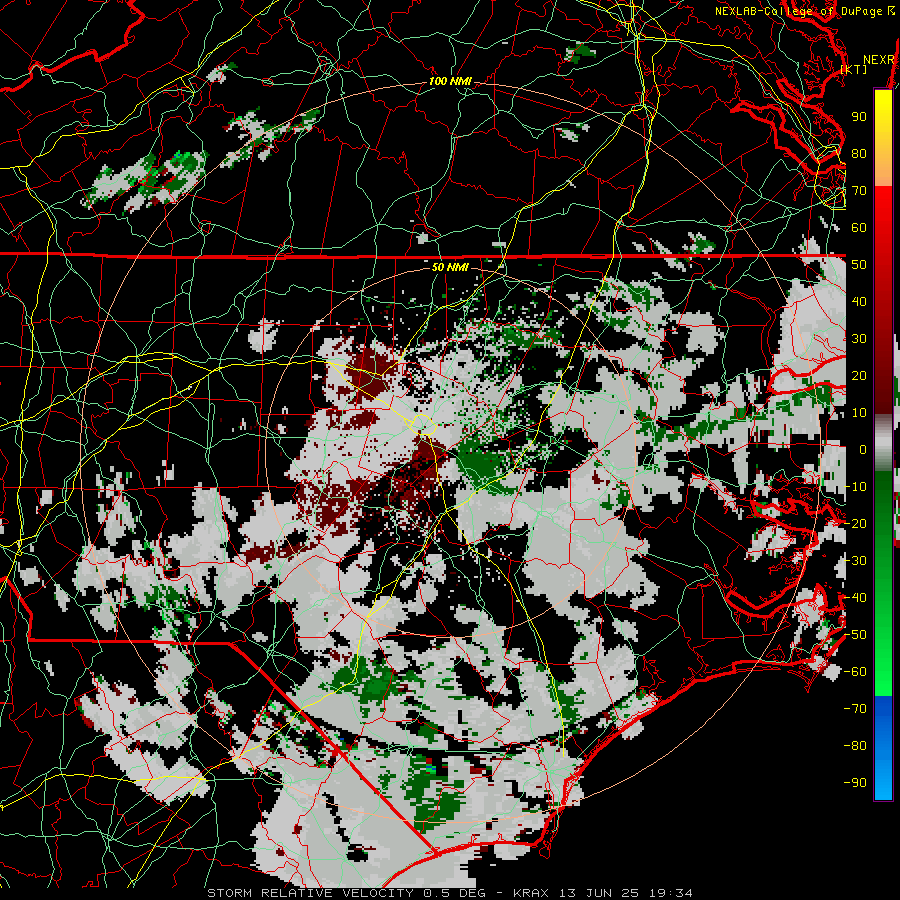Image resolution: width=900 pixels, height=900 pixels.
Task: Click the 20 value on velocity scale
Action: click(x=859, y=376)
